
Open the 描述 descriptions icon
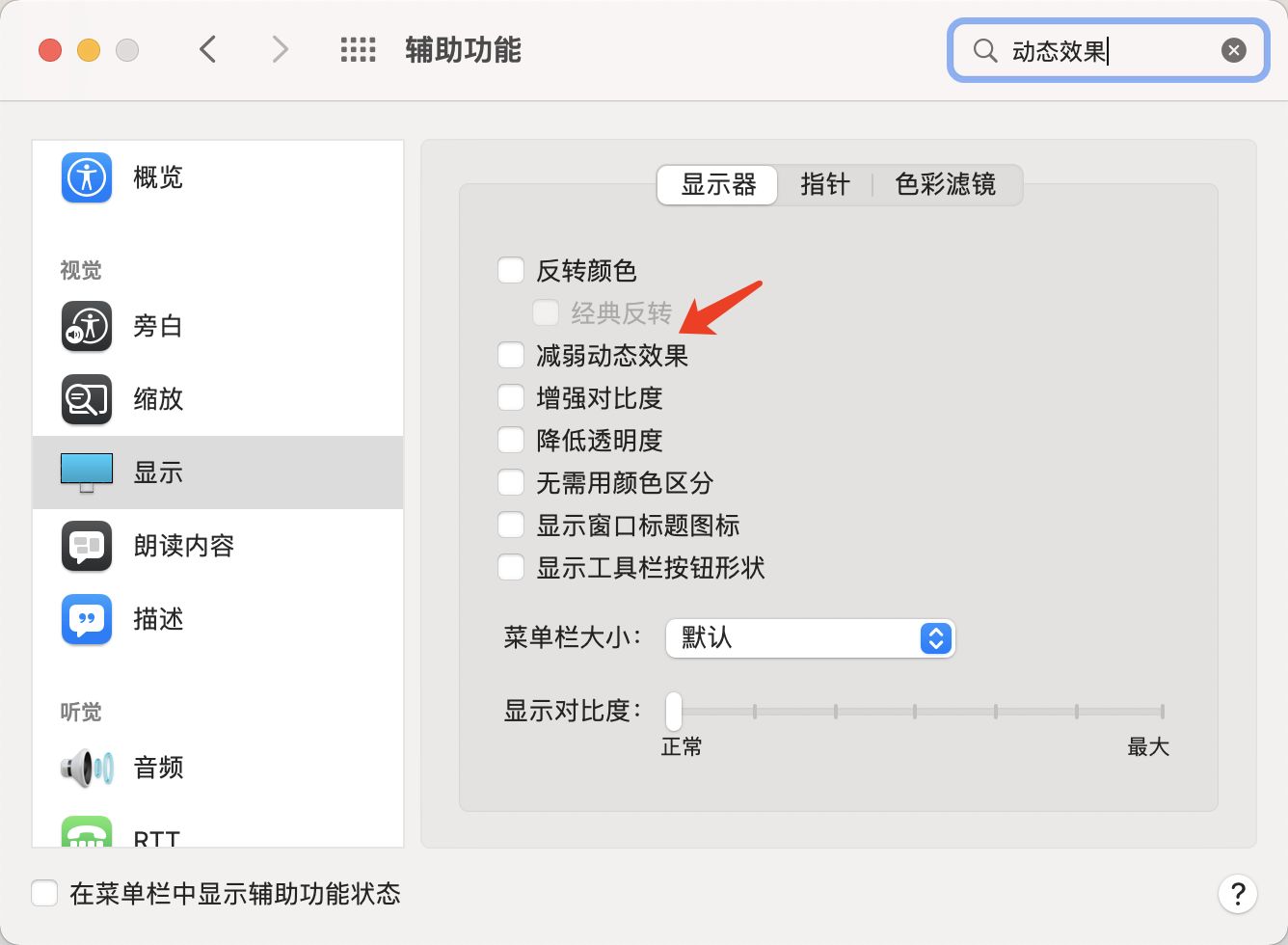[87, 619]
